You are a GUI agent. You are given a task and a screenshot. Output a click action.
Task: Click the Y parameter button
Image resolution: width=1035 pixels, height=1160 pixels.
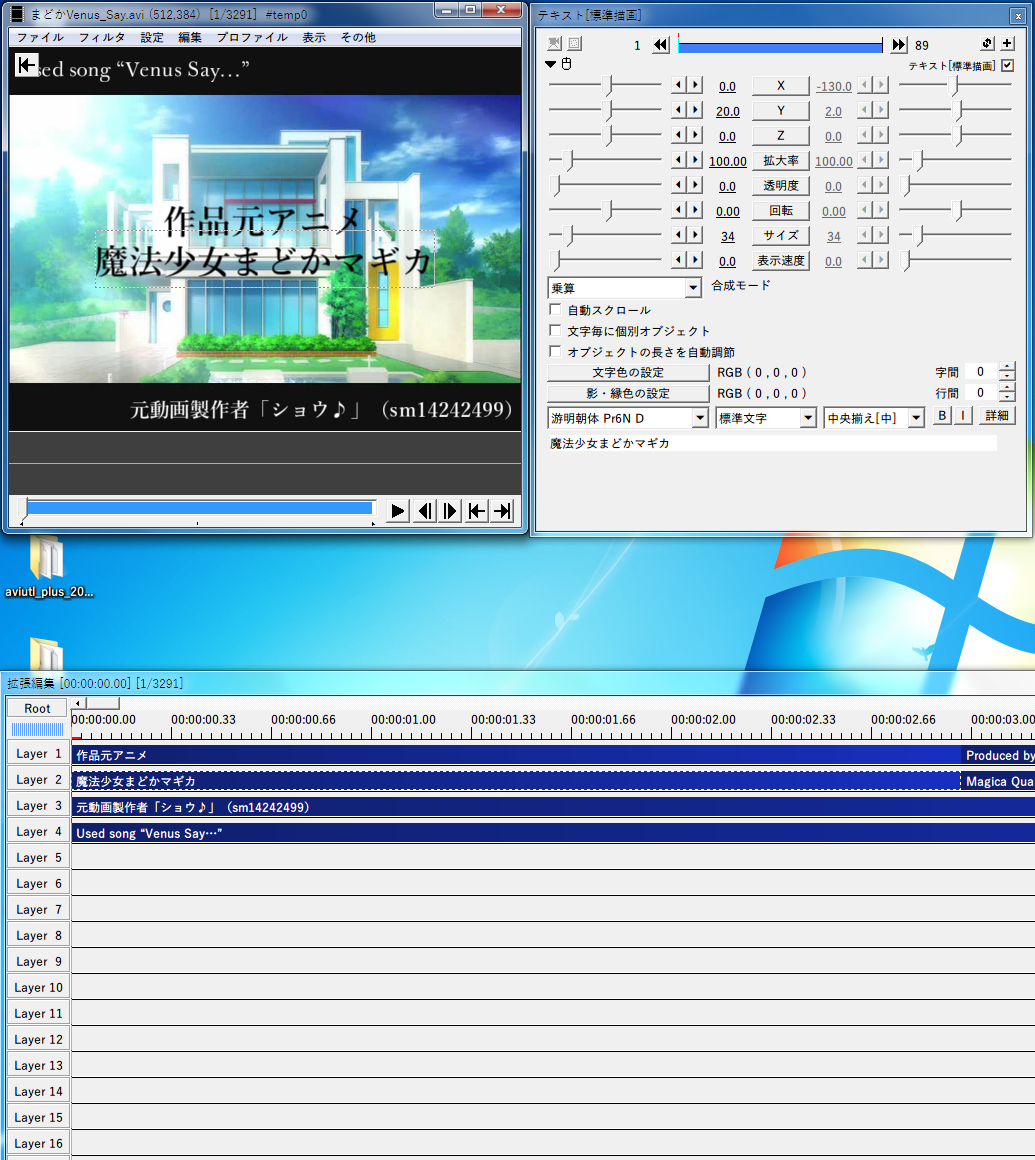pyautogui.click(x=781, y=111)
